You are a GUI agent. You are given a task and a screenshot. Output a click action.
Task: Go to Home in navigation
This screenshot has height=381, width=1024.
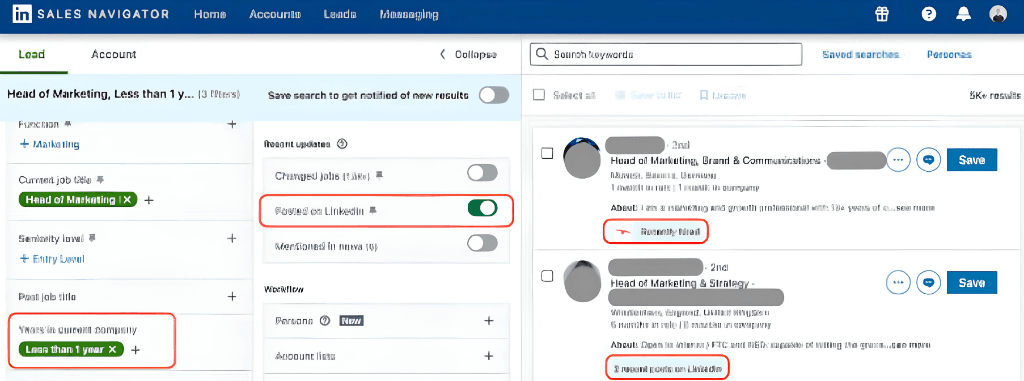210,14
